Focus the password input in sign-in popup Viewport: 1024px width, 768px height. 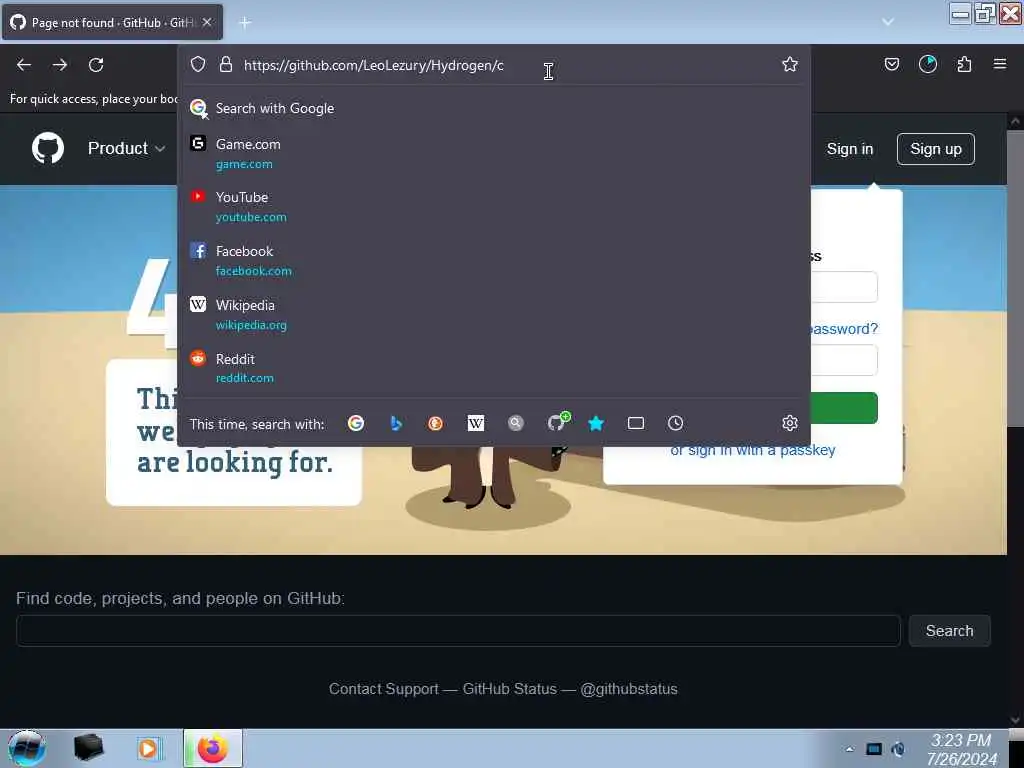point(844,360)
